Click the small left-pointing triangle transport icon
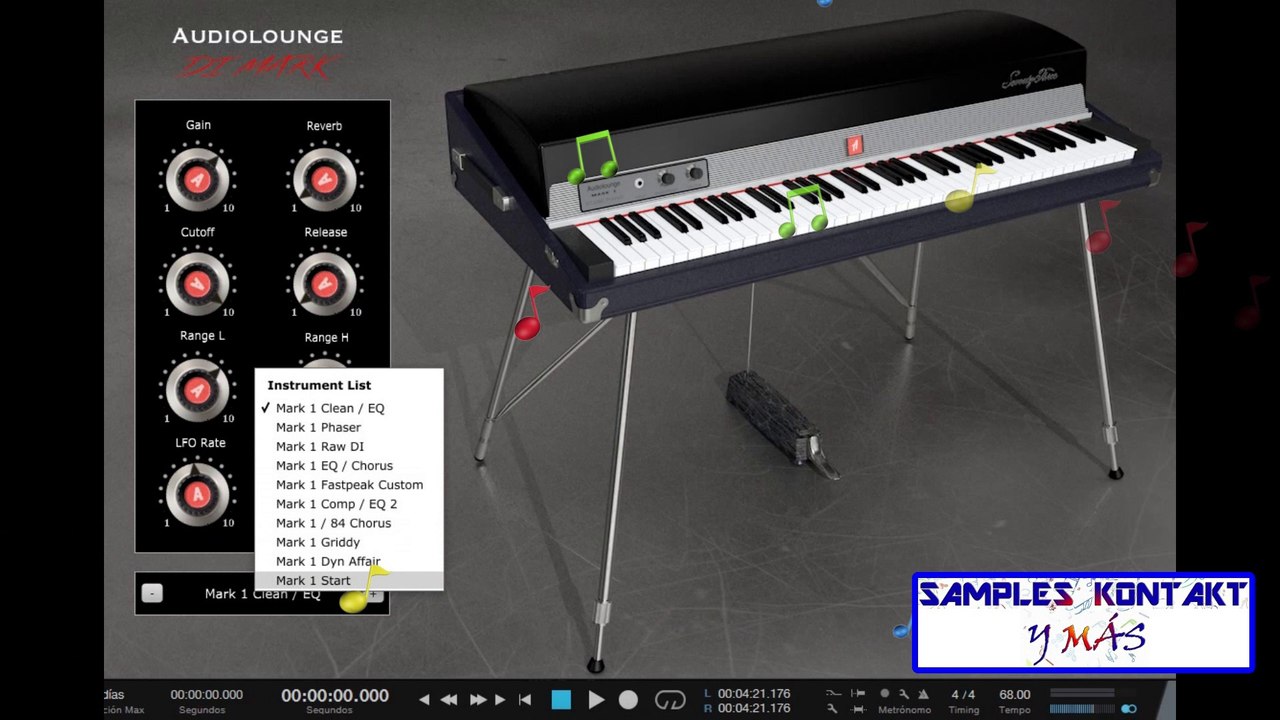 [424, 700]
